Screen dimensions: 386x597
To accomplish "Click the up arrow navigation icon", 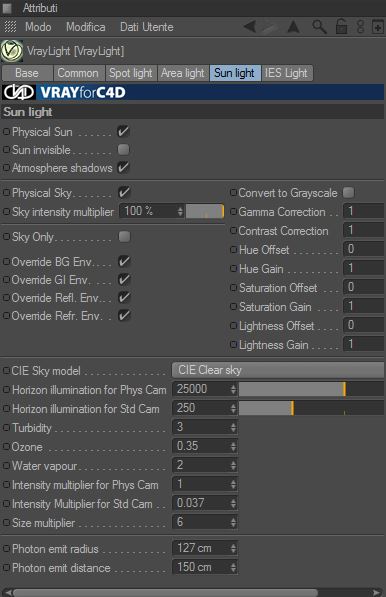I will (293, 27).
